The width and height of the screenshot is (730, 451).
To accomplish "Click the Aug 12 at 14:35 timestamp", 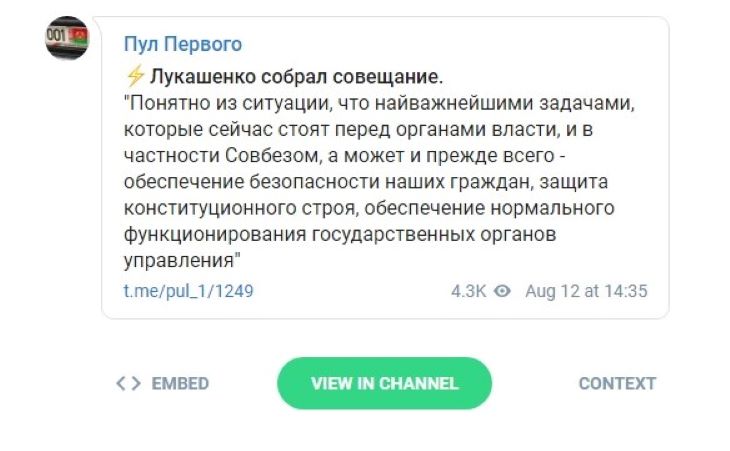I will (x=586, y=291).
